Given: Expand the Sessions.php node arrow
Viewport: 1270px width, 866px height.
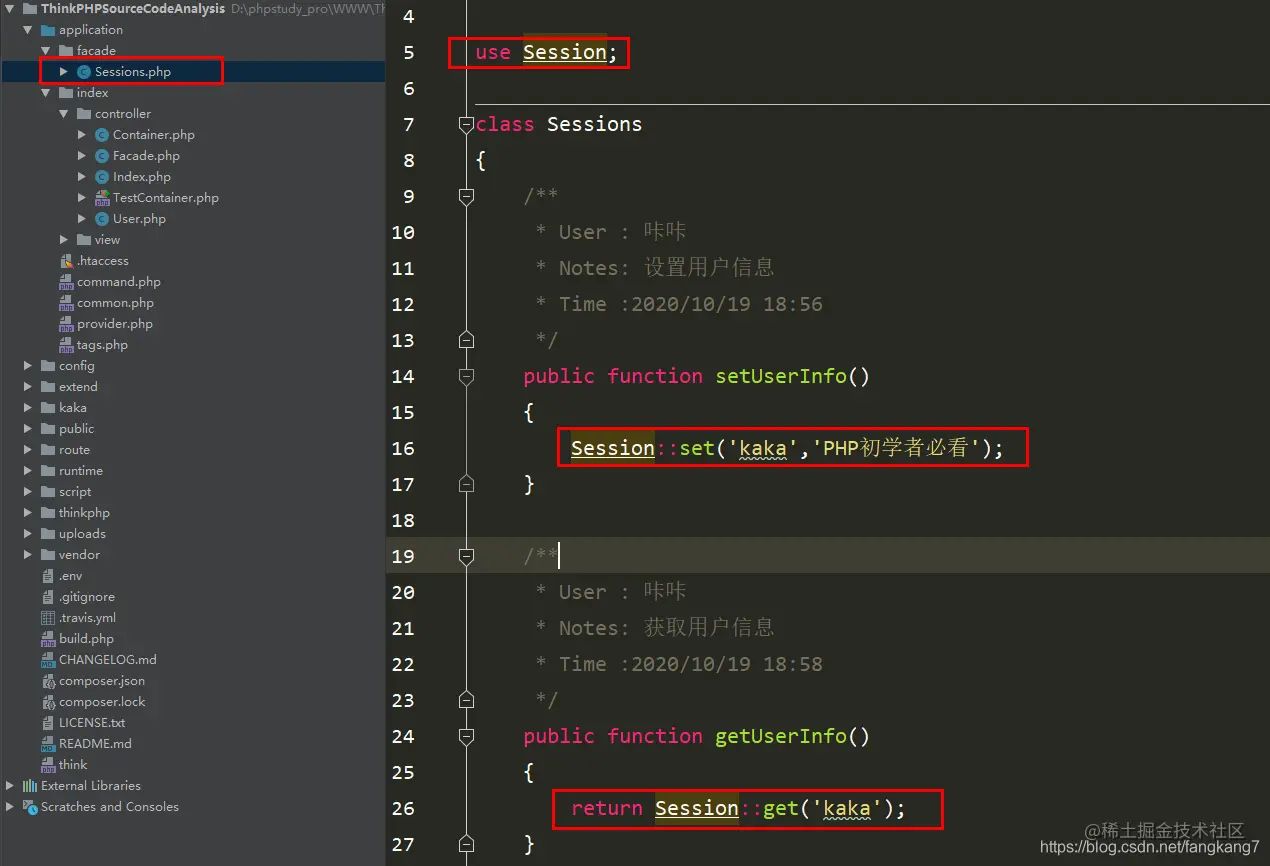Looking at the screenshot, I should click(64, 72).
